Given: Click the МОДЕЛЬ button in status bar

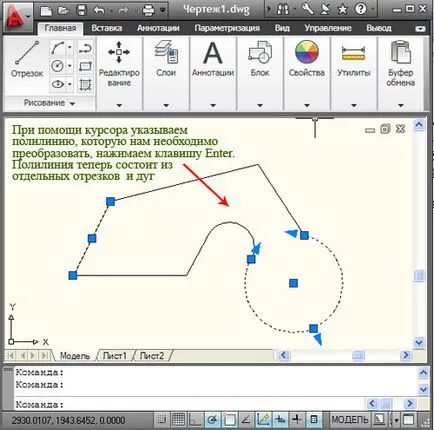Looking at the screenshot, I should (x=350, y=419).
